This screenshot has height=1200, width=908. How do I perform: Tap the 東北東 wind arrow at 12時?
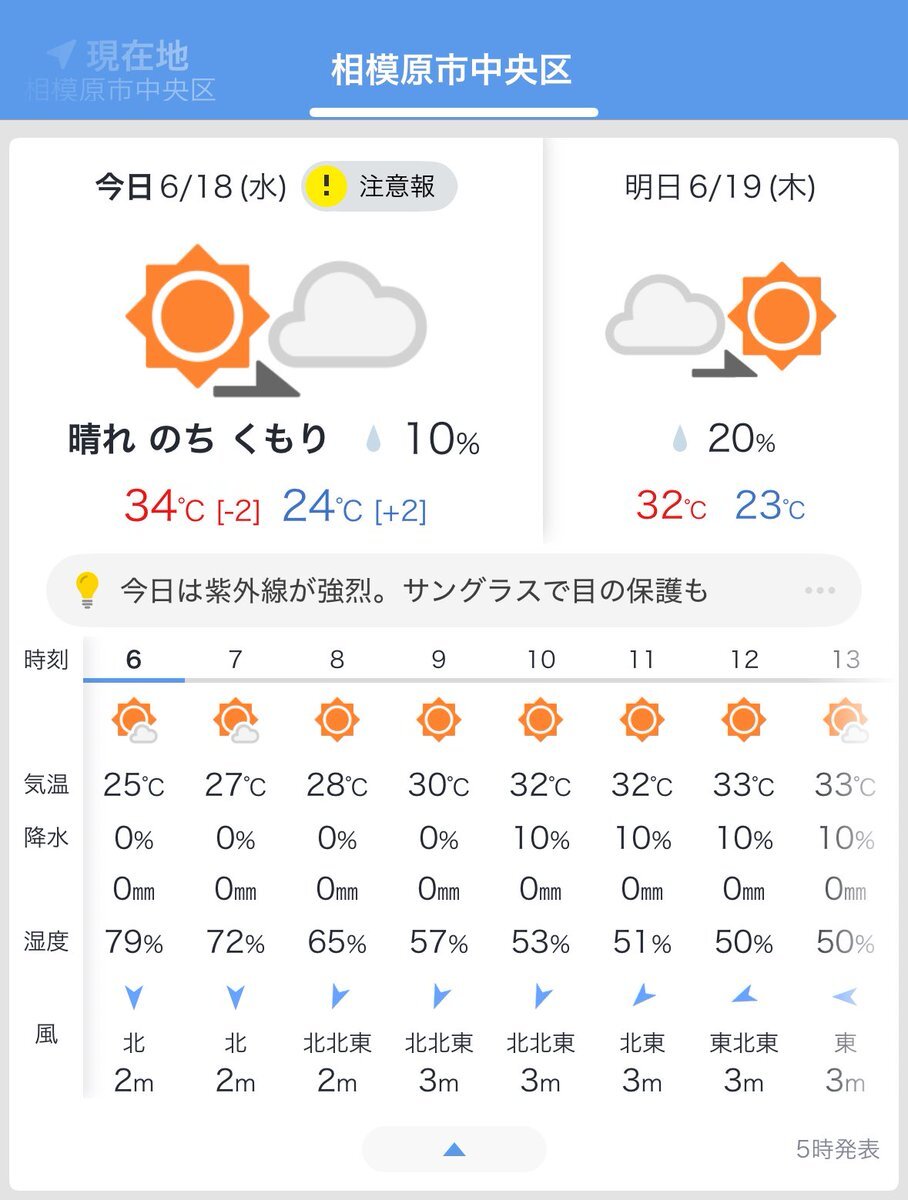(x=743, y=995)
